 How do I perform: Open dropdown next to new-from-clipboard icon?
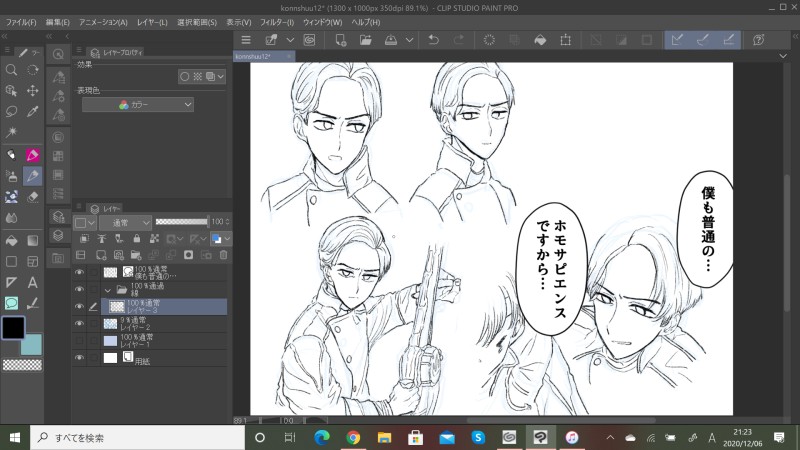point(290,40)
